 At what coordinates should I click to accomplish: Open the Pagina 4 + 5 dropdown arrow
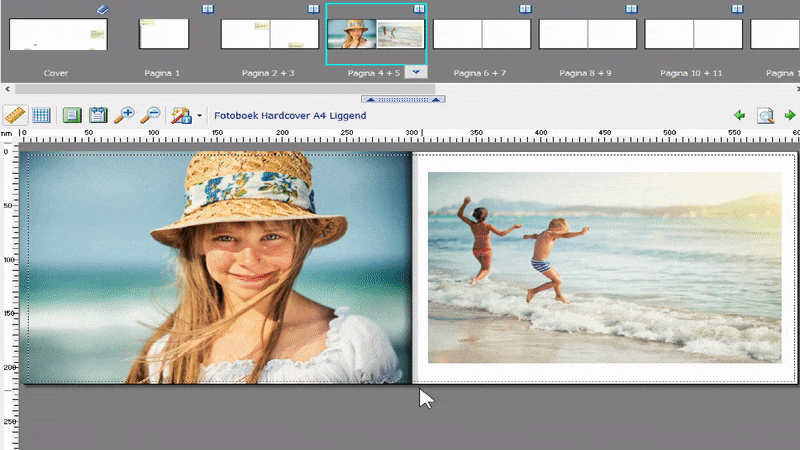click(x=418, y=72)
